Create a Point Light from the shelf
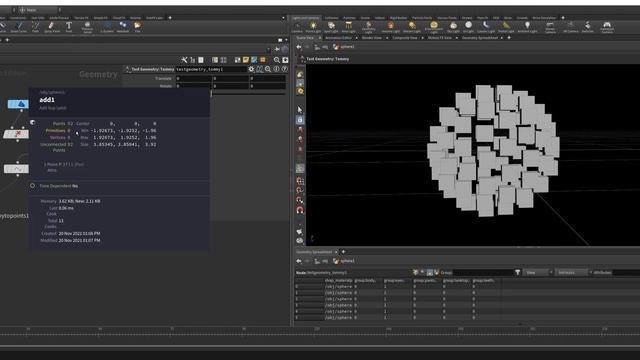The height and width of the screenshot is (360, 640). coord(313,27)
